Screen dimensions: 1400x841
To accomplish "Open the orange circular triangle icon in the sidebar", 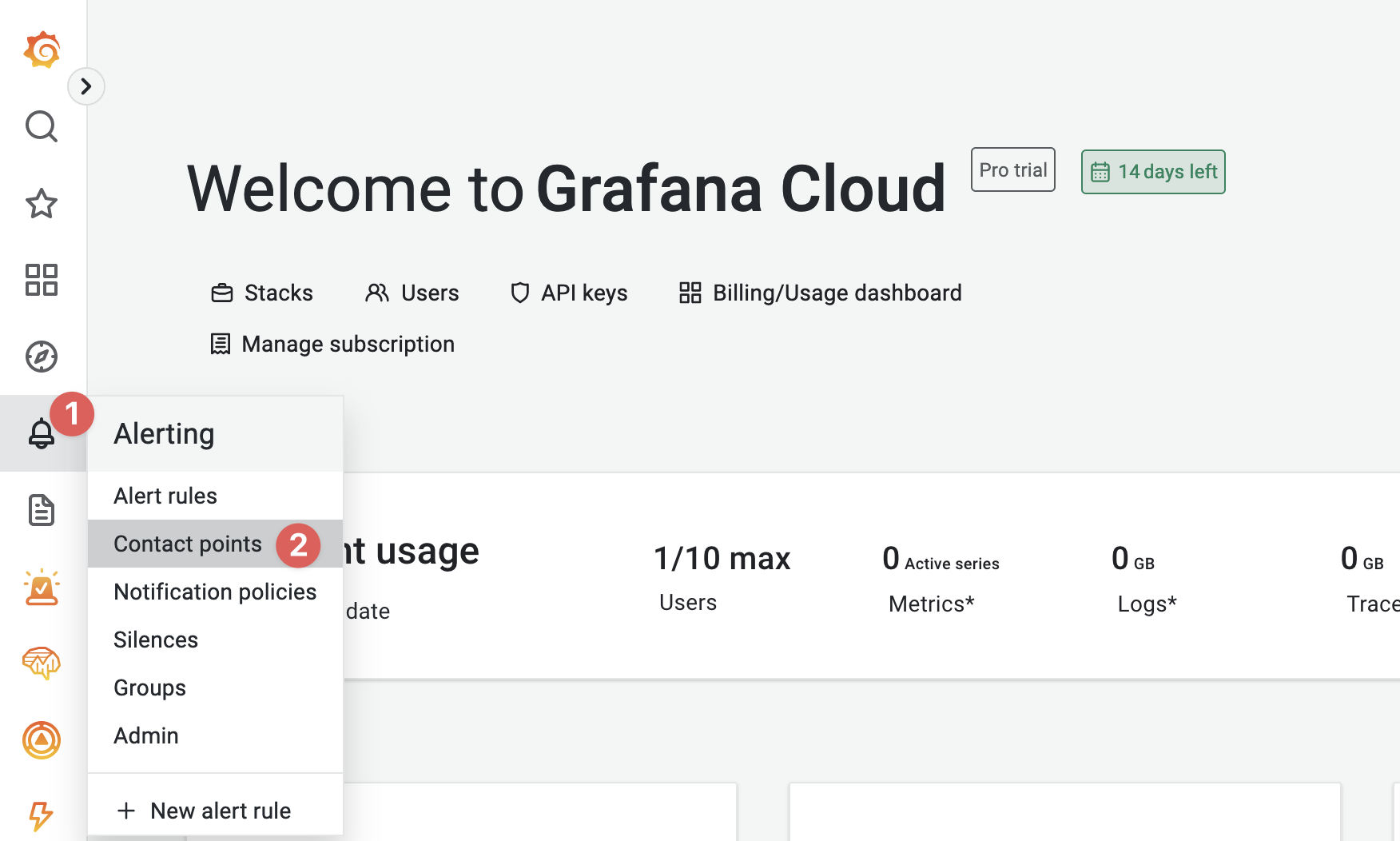I will click(x=42, y=740).
